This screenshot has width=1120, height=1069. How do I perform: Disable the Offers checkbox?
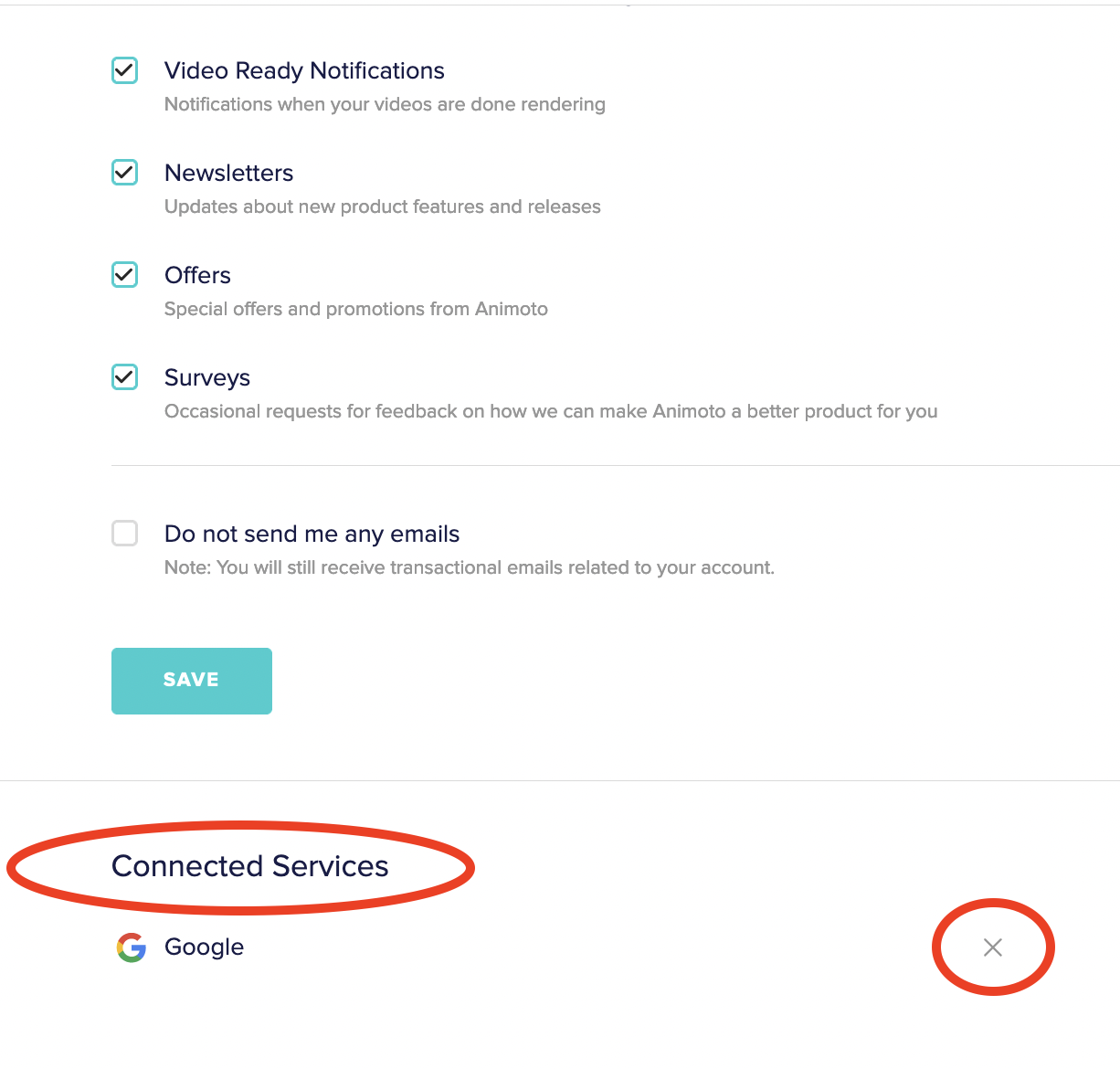click(x=124, y=275)
